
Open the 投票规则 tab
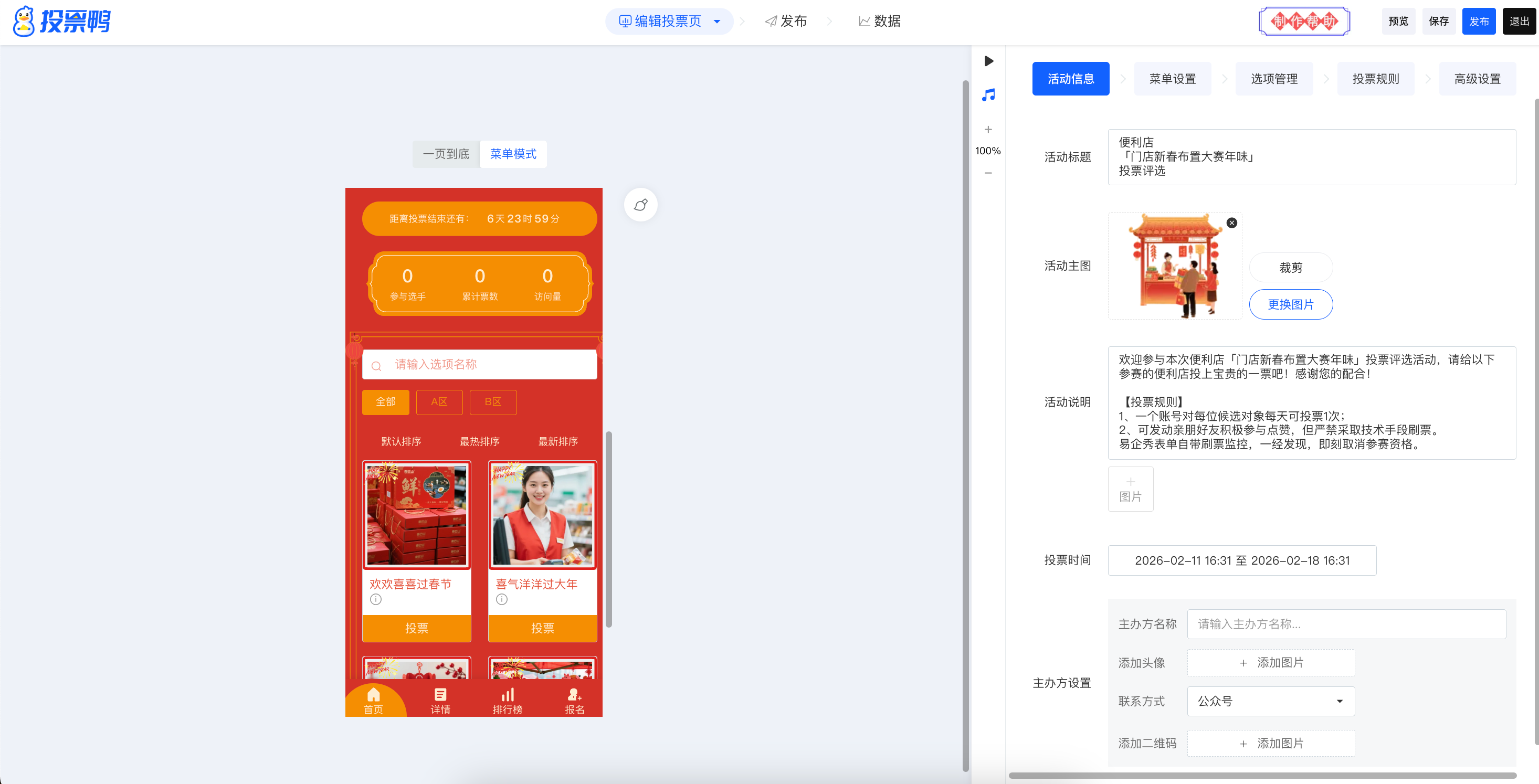[1375, 79]
